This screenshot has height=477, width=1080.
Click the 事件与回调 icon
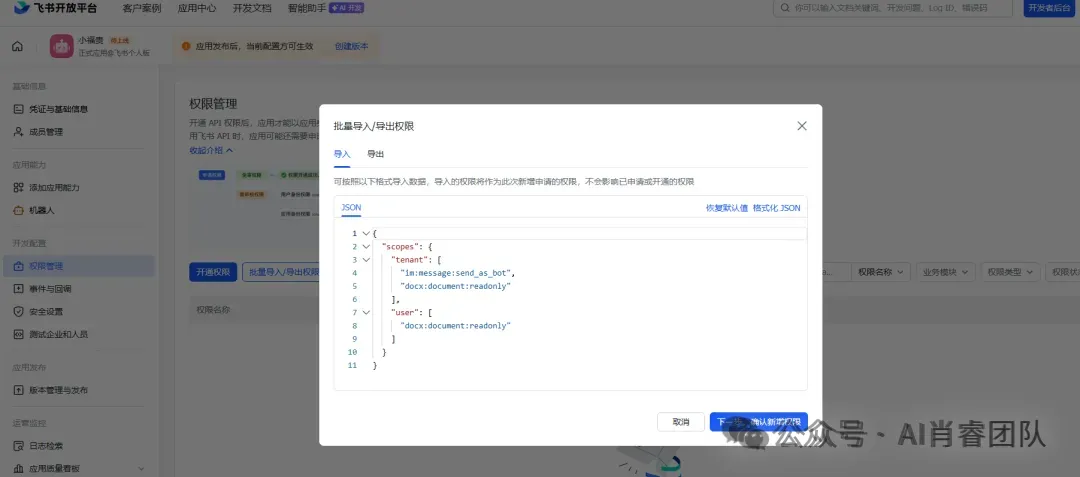pyautogui.click(x=19, y=288)
